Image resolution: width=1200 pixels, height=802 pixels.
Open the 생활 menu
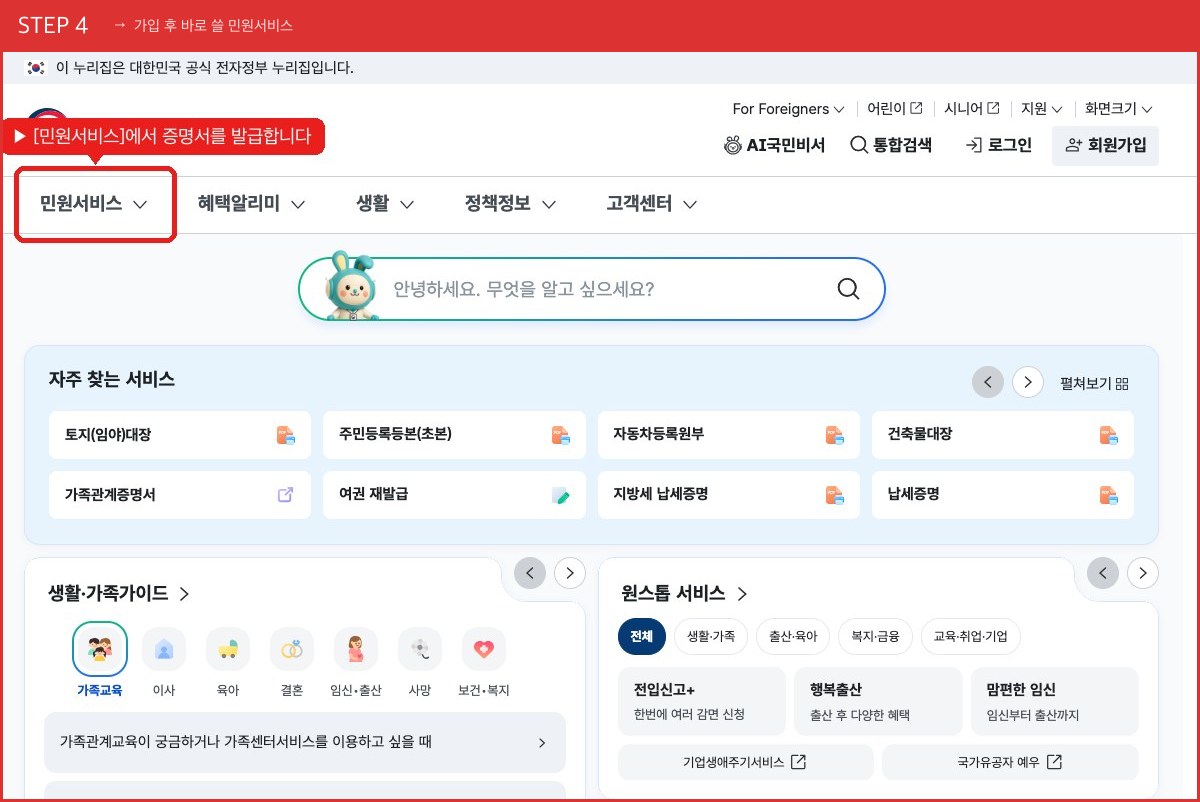tap(385, 204)
